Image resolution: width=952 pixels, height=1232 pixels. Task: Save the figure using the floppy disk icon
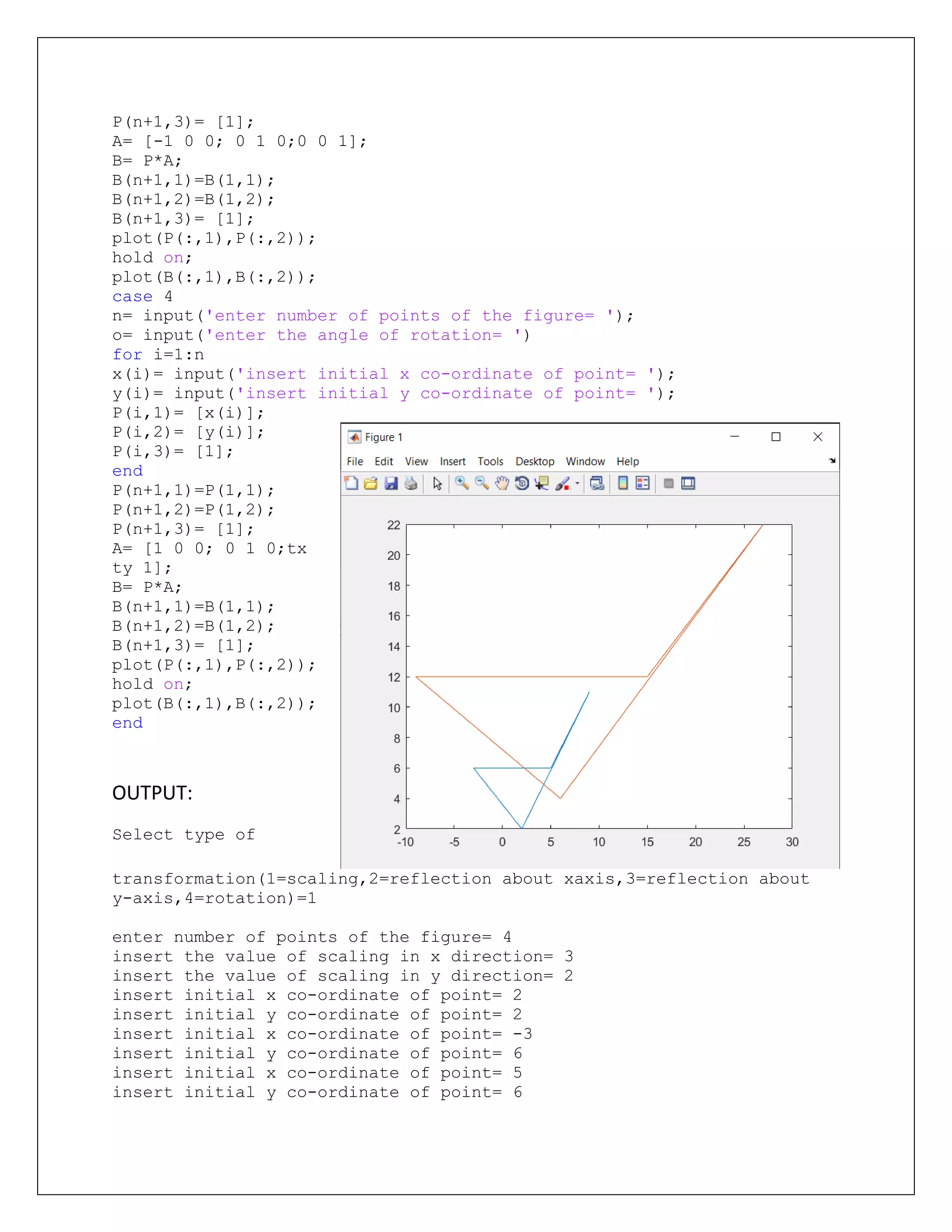click(391, 484)
